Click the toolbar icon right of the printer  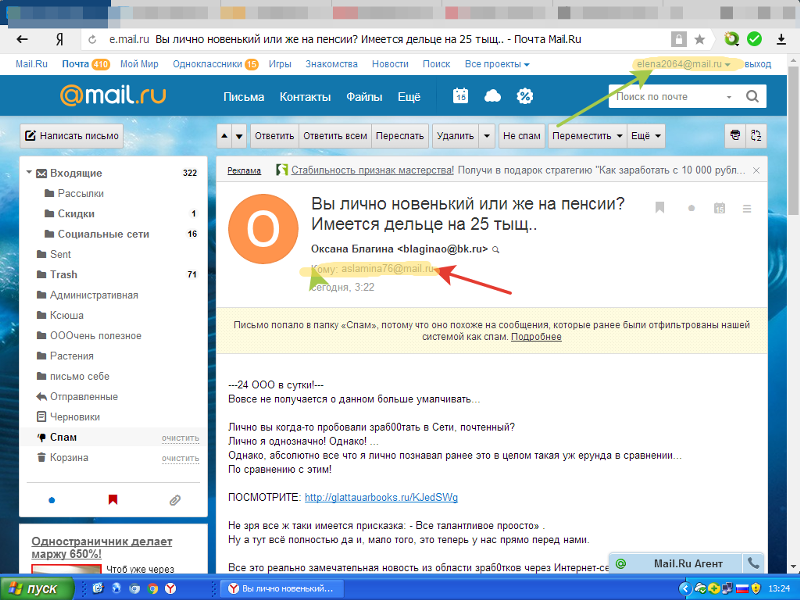756,136
